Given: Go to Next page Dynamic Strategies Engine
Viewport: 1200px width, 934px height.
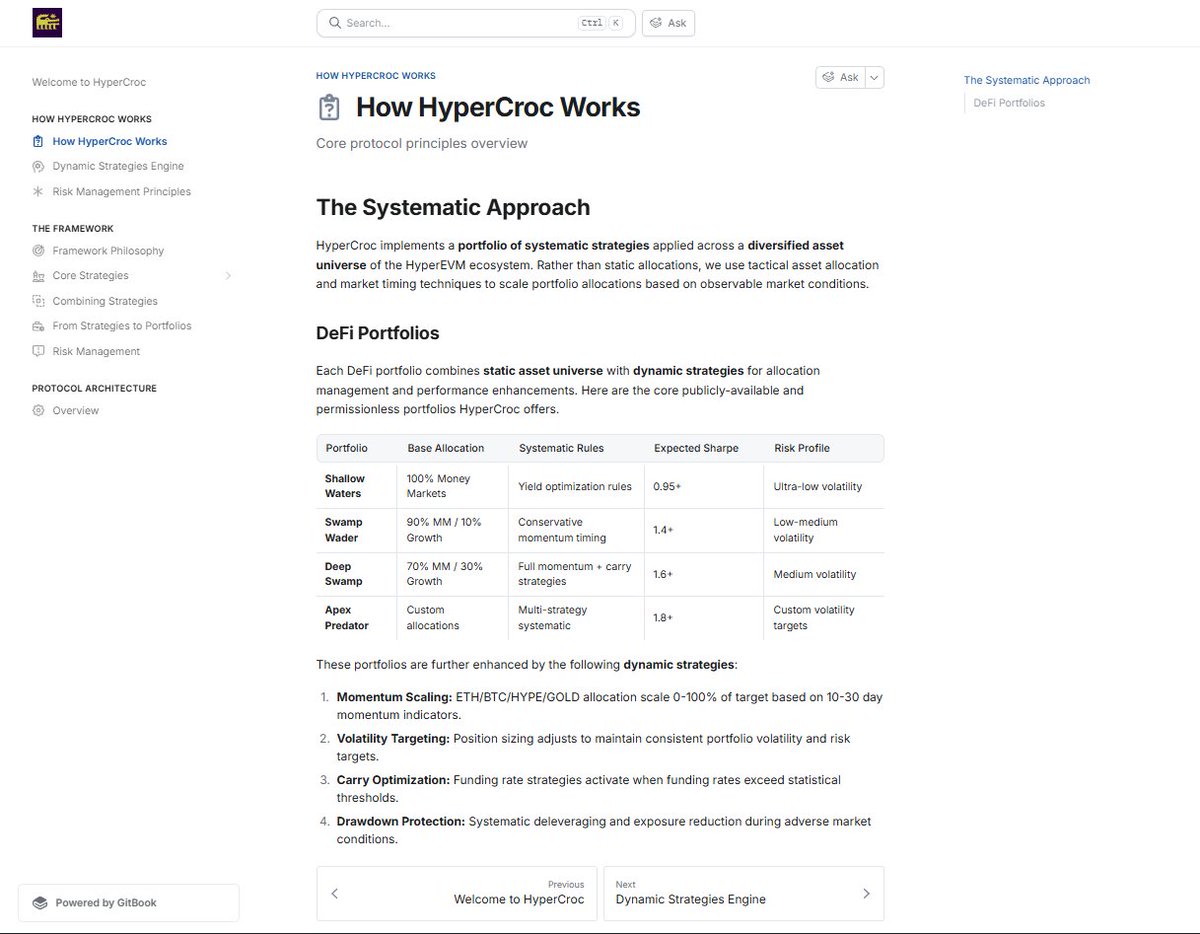Looking at the screenshot, I should coord(744,893).
